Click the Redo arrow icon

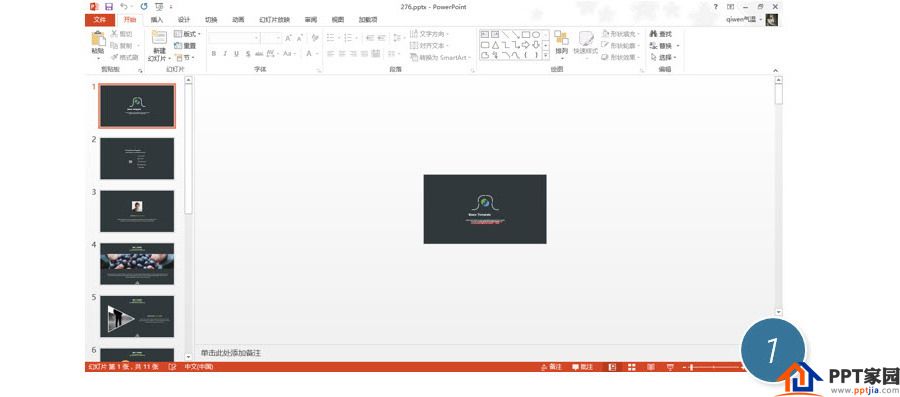[143, 7]
